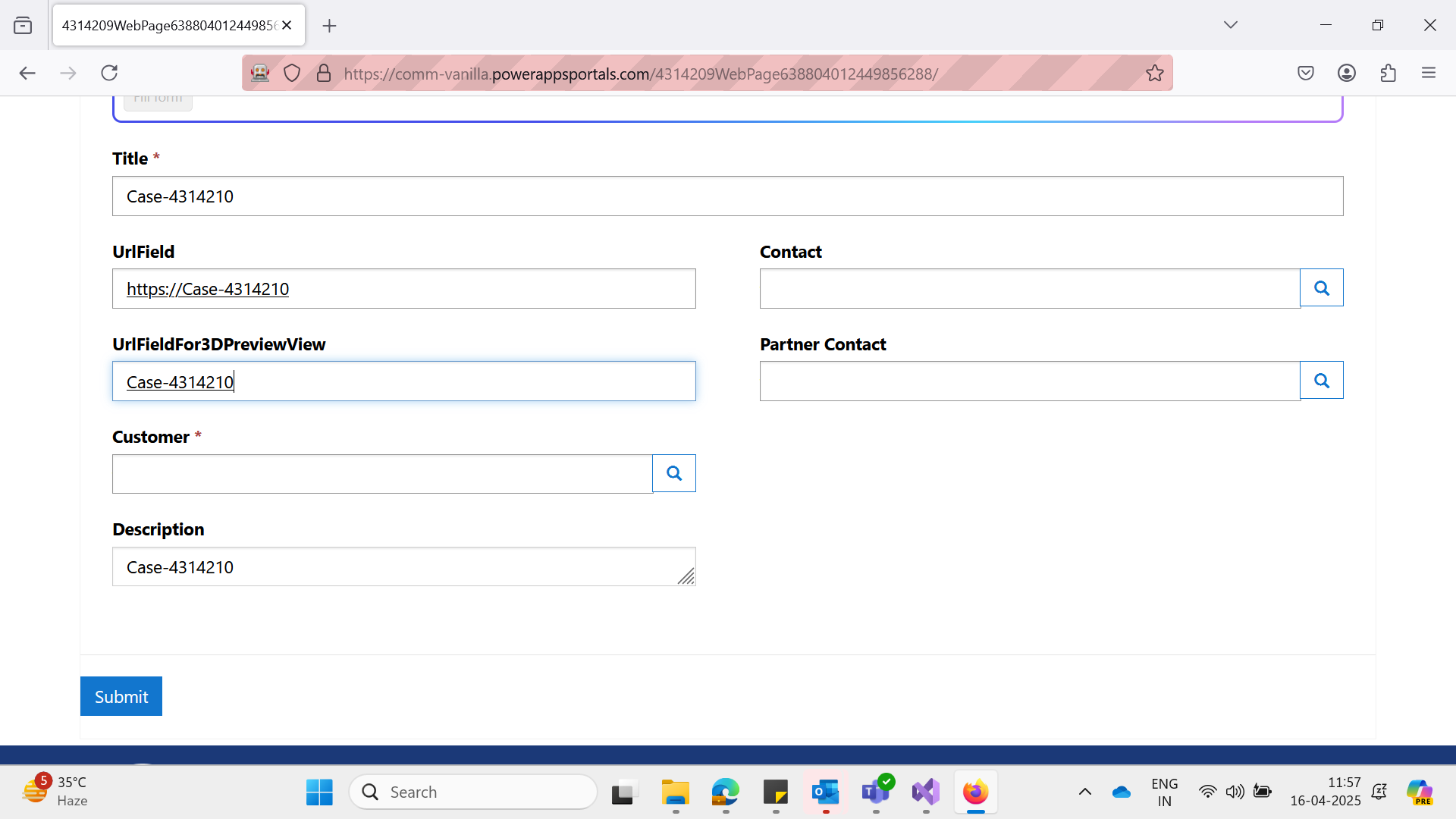
Task: Click into the Title input field
Action: tap(726, 196)
